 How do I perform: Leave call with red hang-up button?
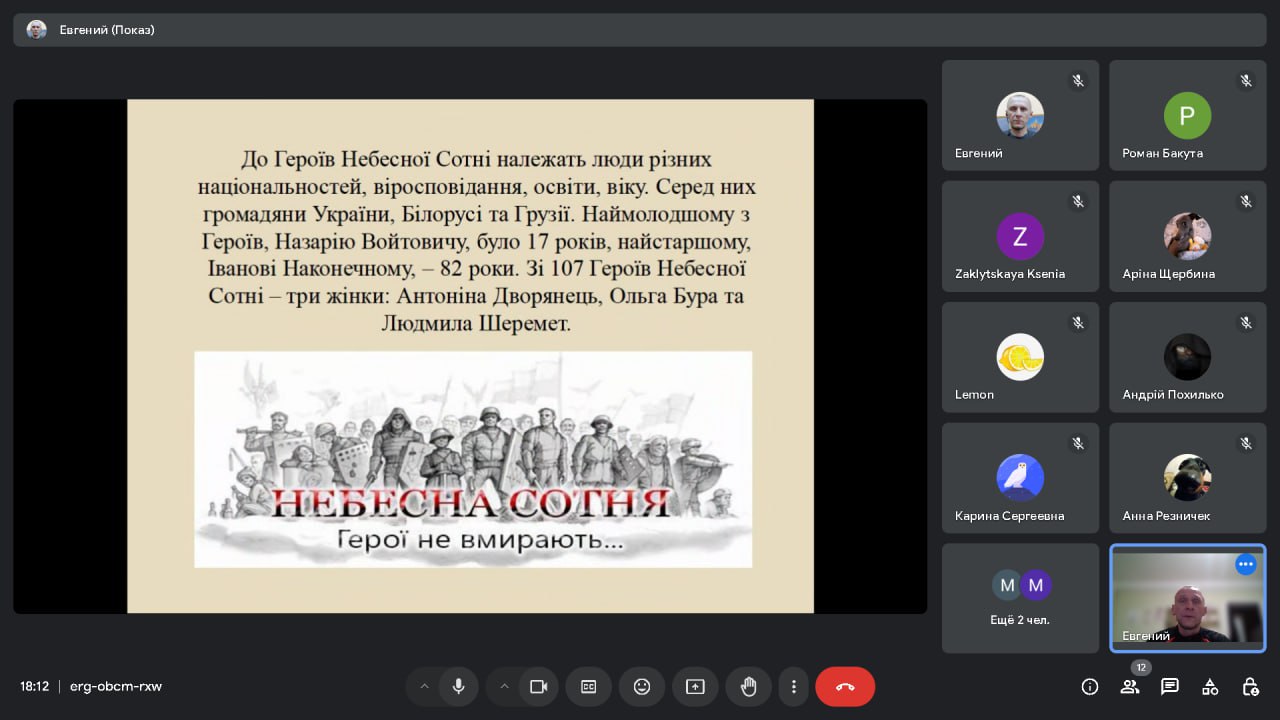click(x=845, y=687)
